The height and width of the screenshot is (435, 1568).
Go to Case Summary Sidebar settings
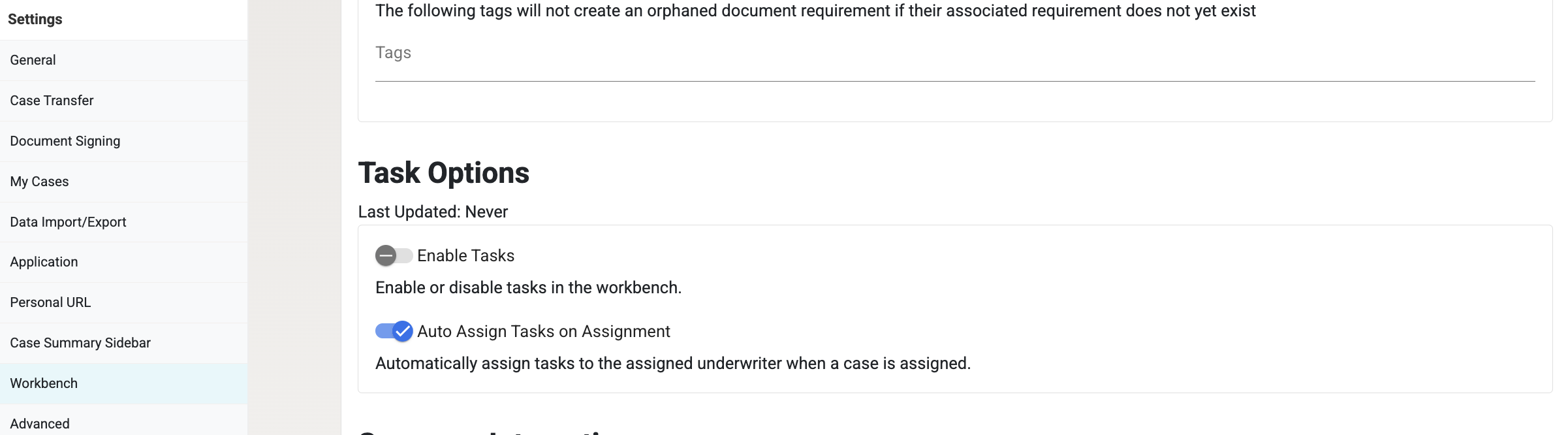[x=124, y=343]
